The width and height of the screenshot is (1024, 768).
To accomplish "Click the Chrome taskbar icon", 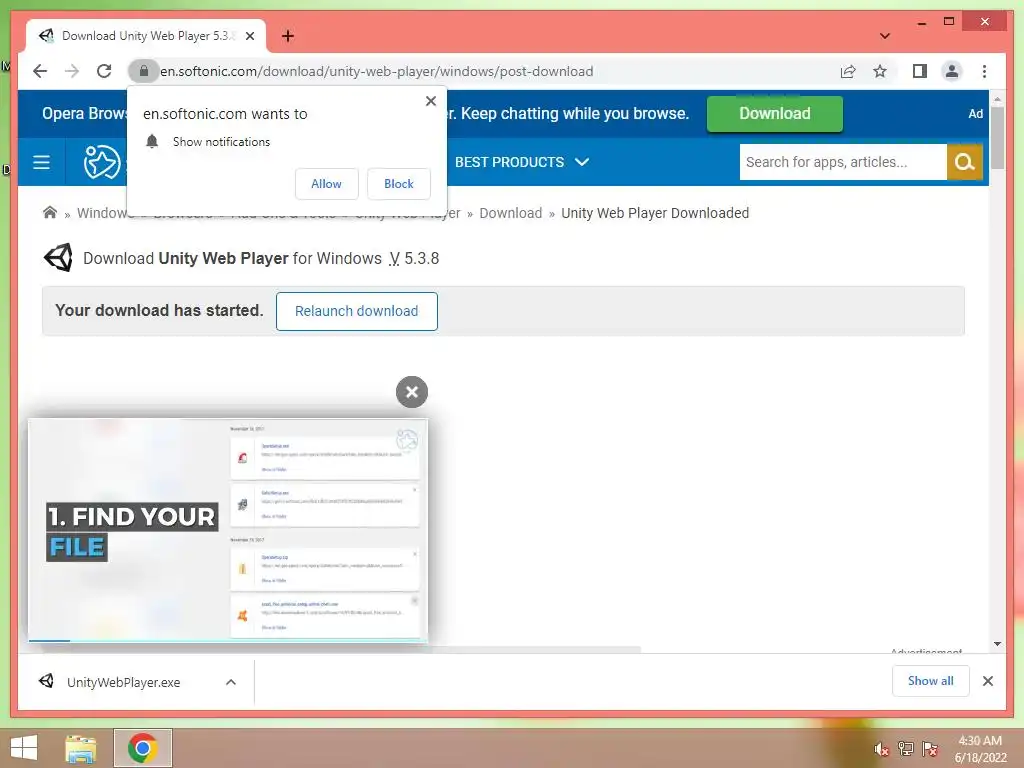I will [143, 748].
